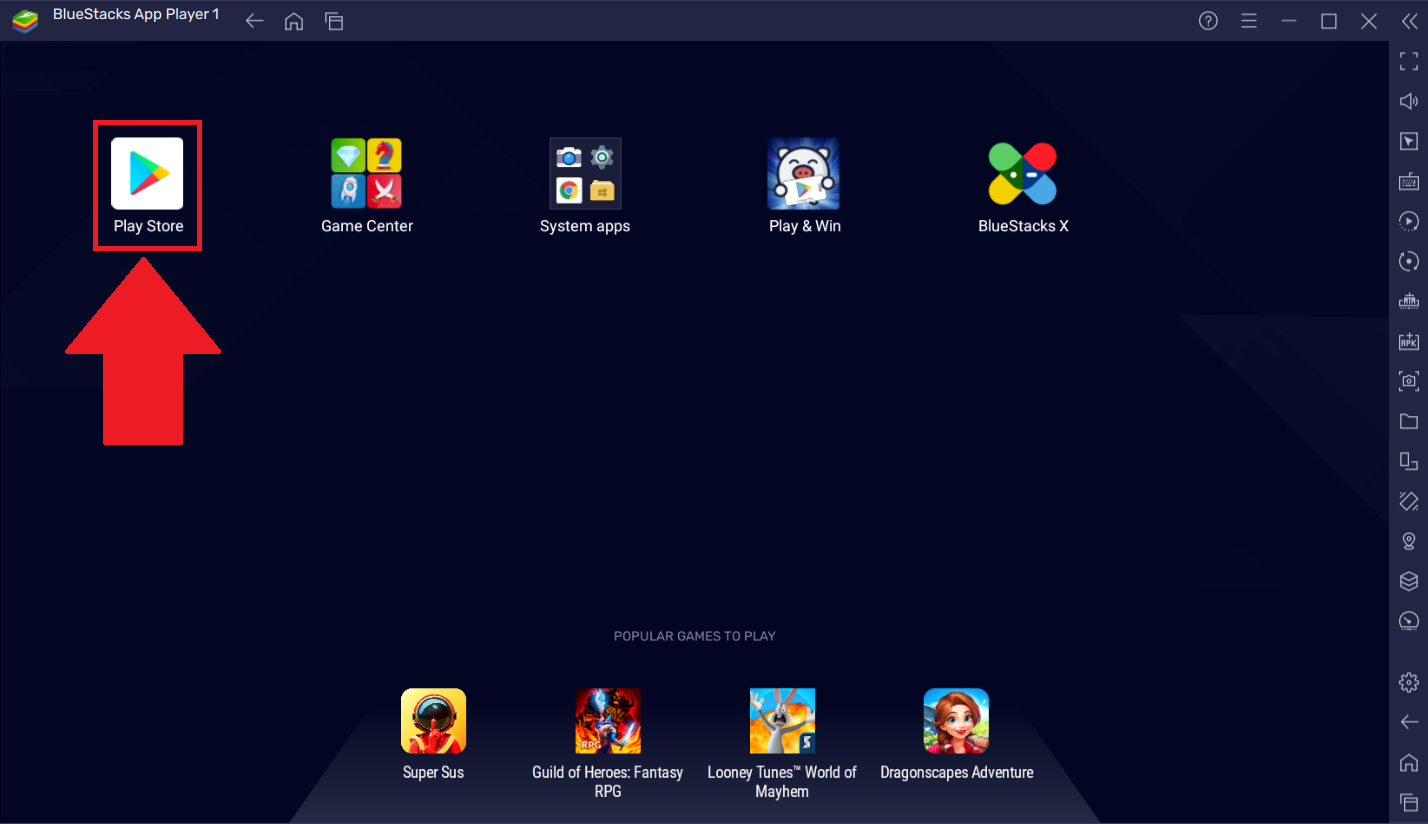This screenshot has width=1428, height=824.
Task: Minimize the BlueStacks window
Action: (1289, 21)
